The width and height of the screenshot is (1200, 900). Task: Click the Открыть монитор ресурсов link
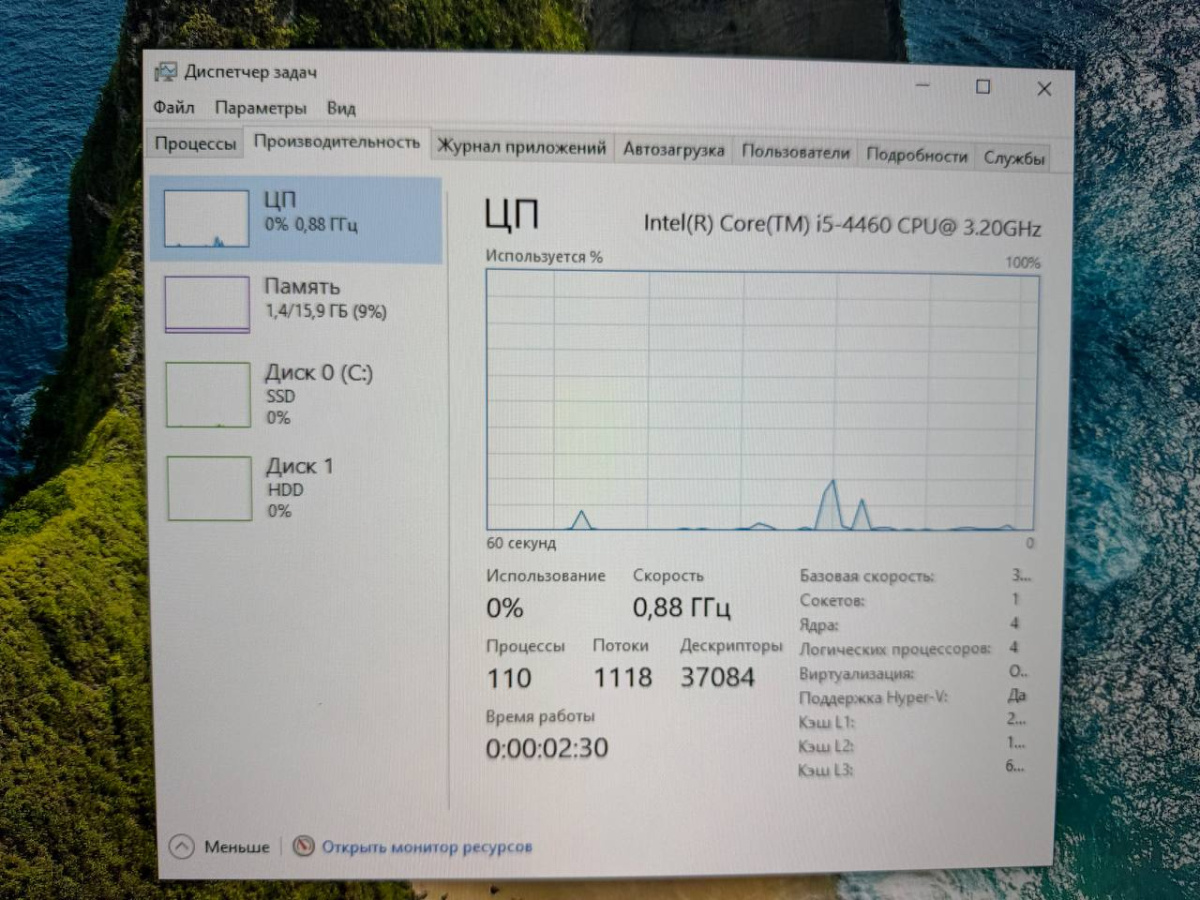426,846
